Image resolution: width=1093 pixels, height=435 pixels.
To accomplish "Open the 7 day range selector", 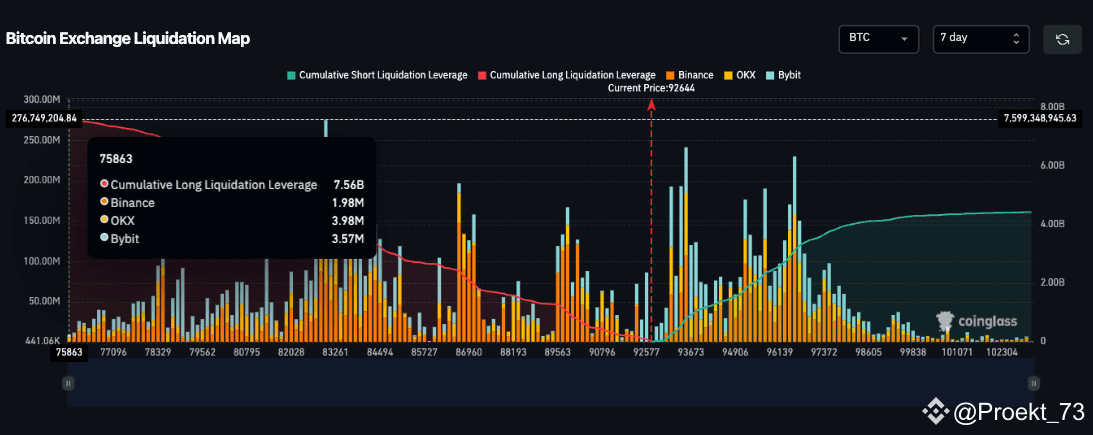I will click(x=981, y=39).
